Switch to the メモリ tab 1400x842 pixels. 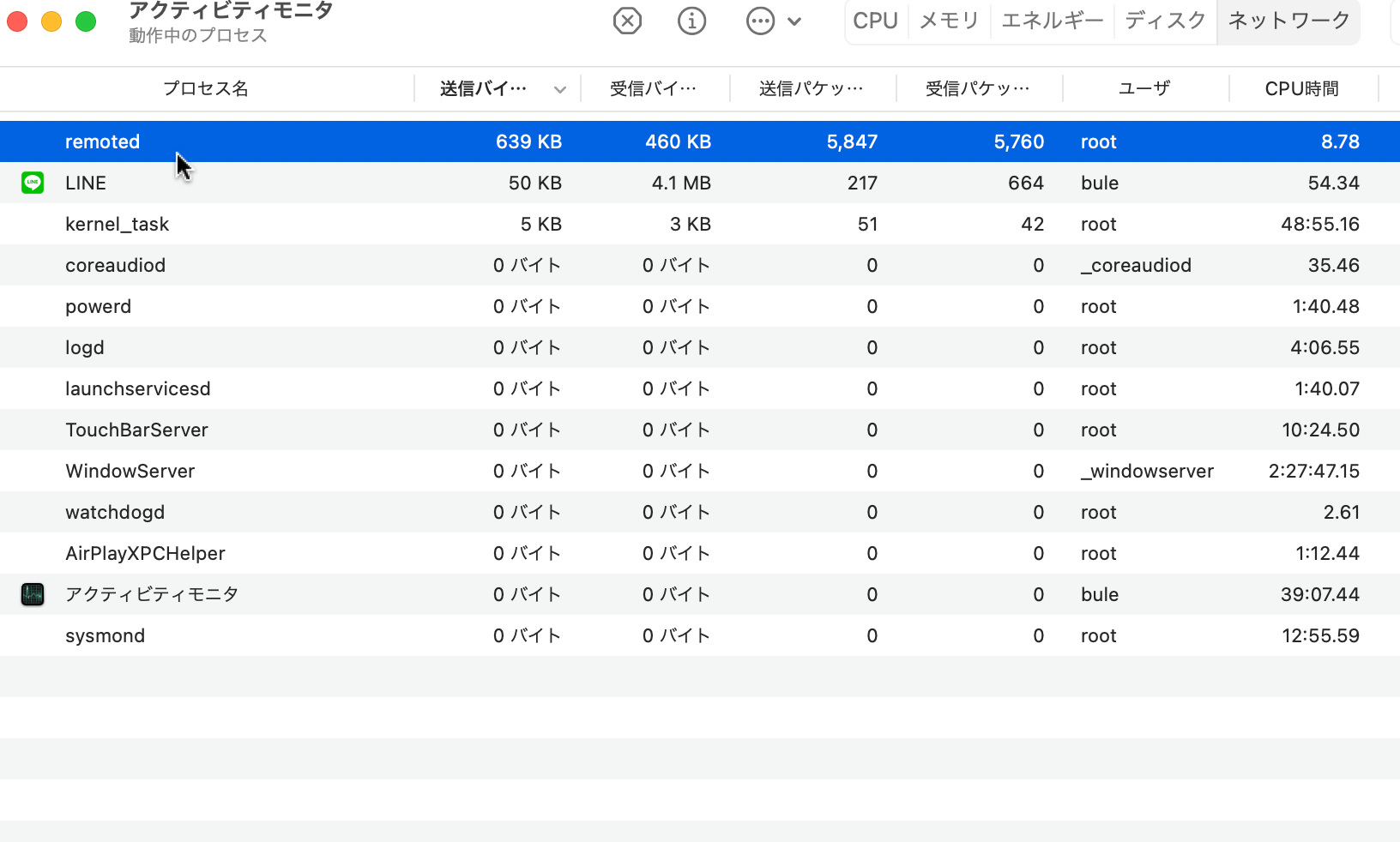(949, 21)
